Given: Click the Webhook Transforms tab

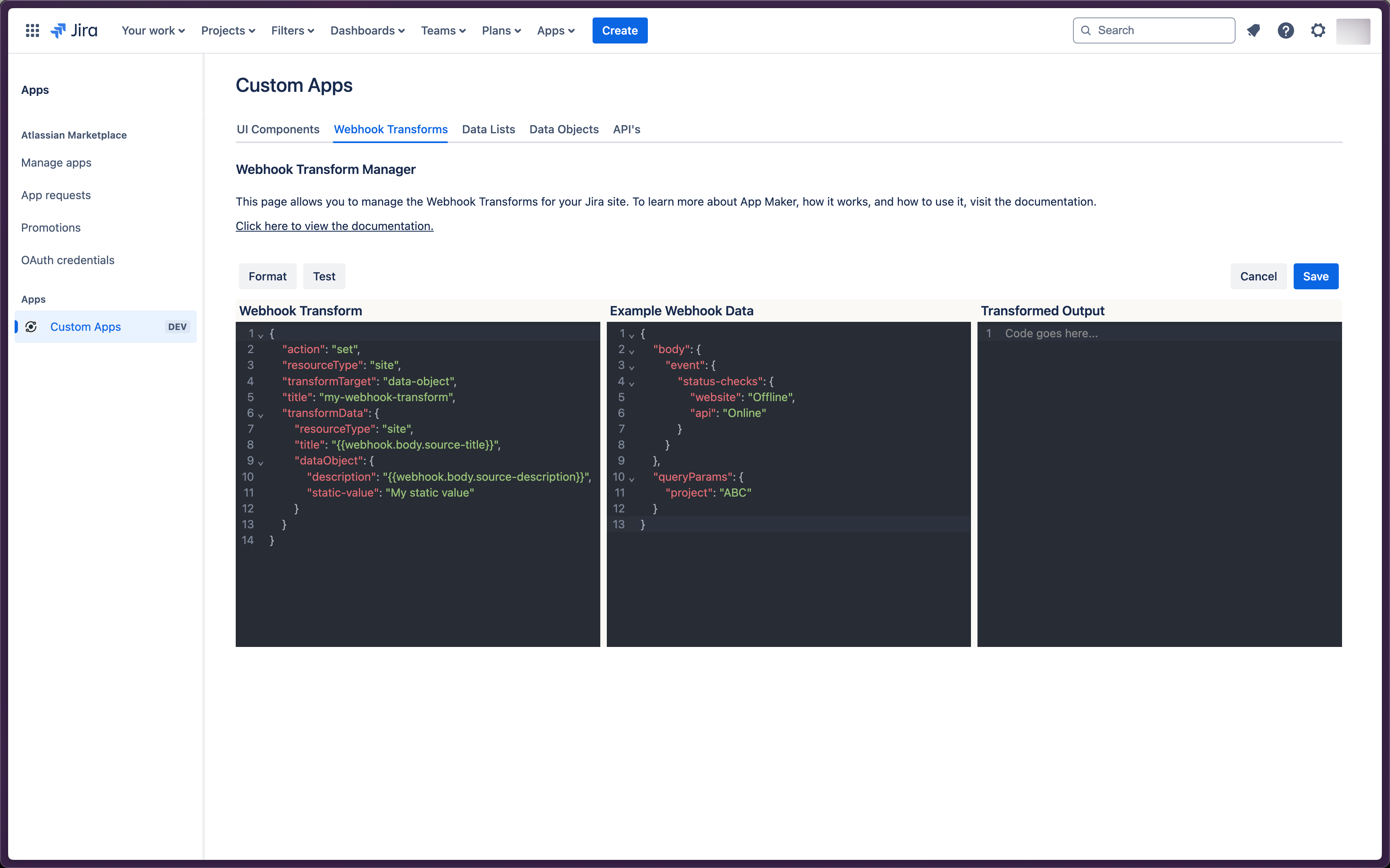Looking at the screenshot, I should (390, 129).
